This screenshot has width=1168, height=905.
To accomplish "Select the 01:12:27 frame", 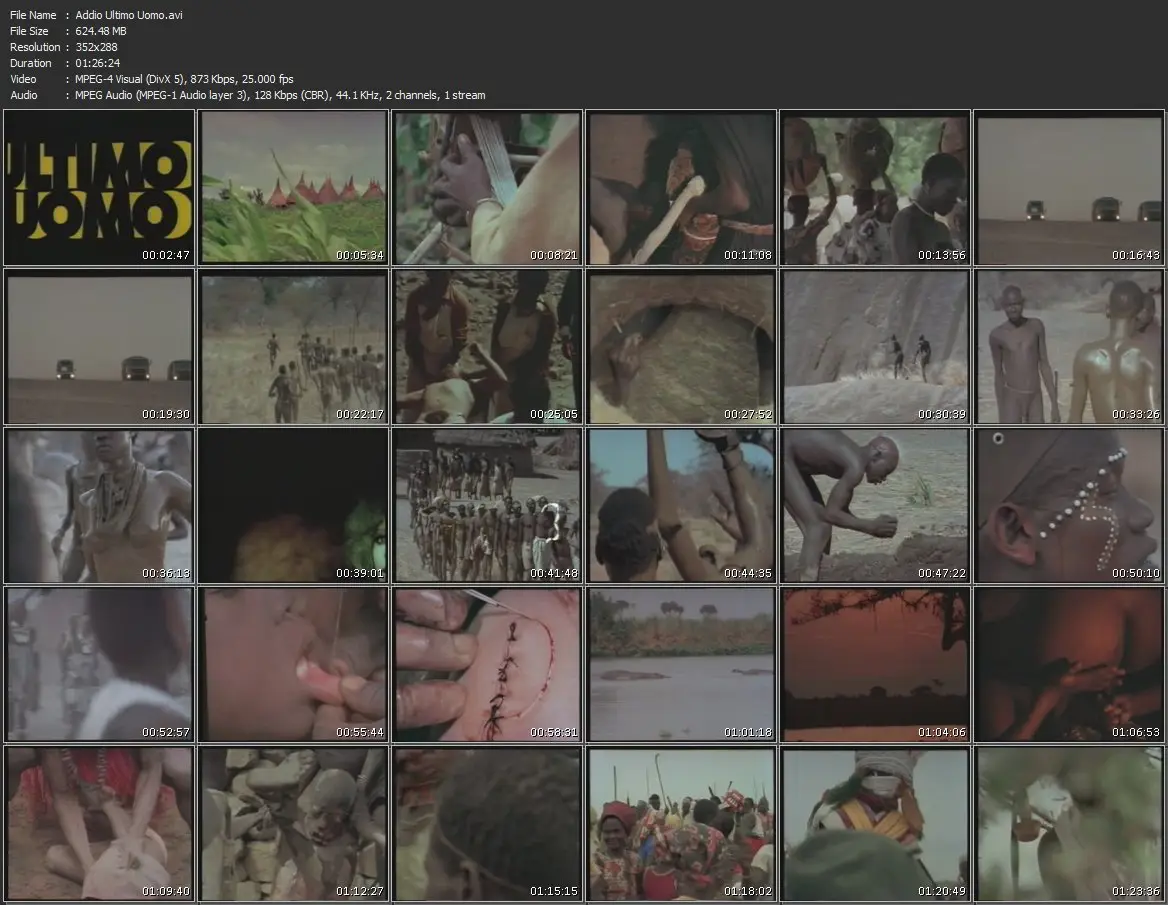I will tap(293, 824).
